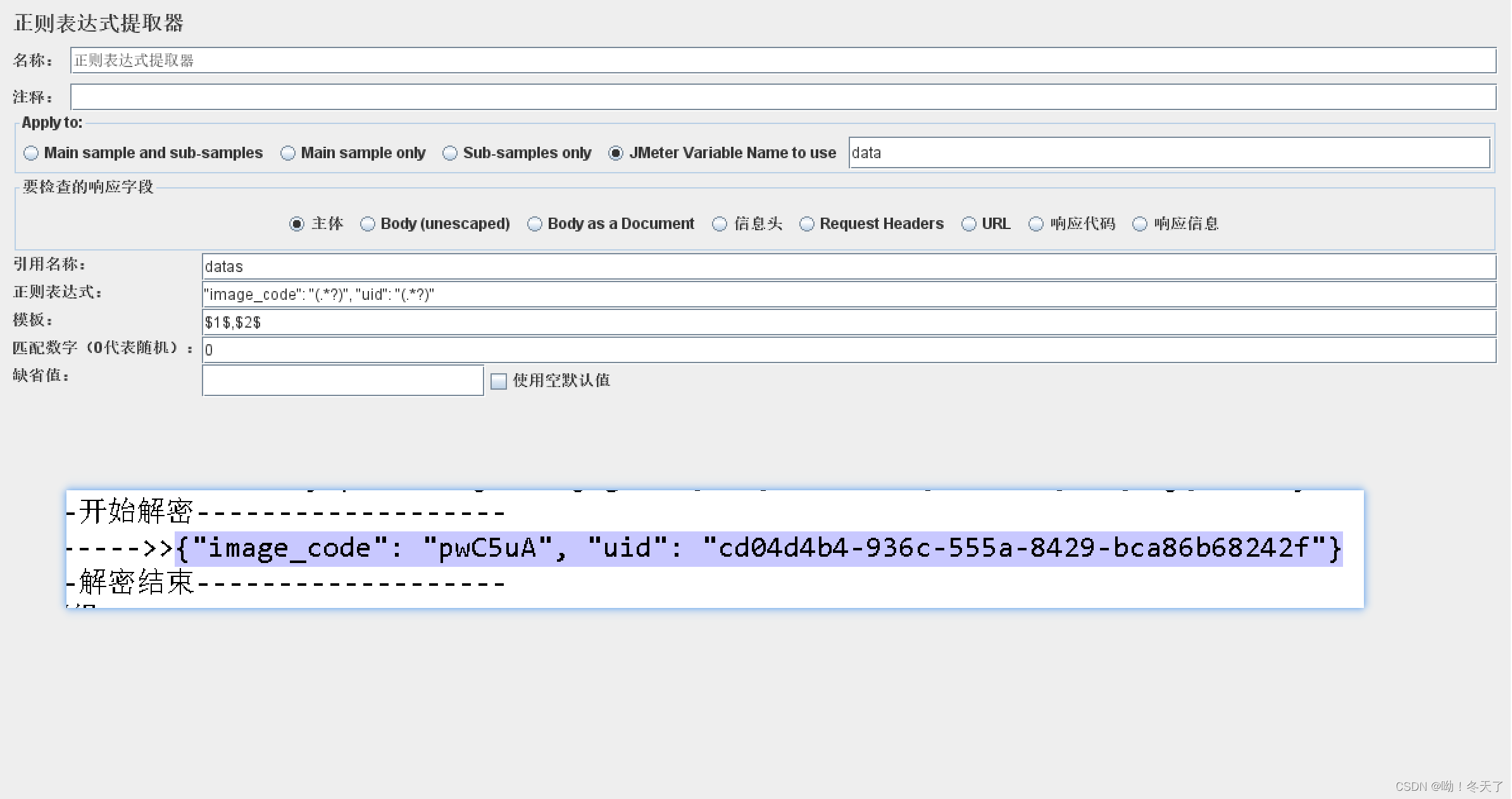Select Main sample only option
This screenshot has height=799, width=1512.
click(288, 153)
